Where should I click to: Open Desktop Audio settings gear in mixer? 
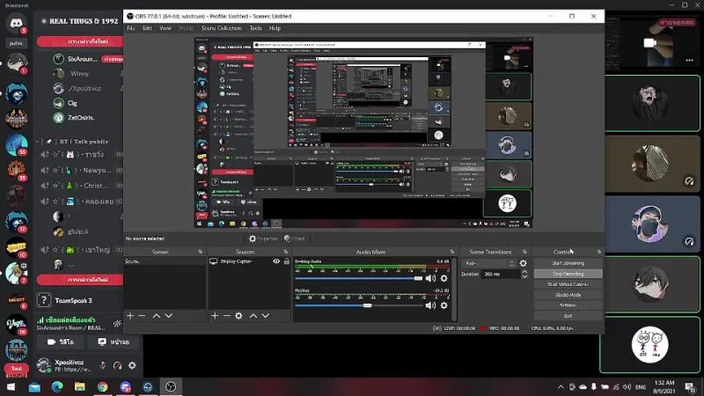coord(444,278)
